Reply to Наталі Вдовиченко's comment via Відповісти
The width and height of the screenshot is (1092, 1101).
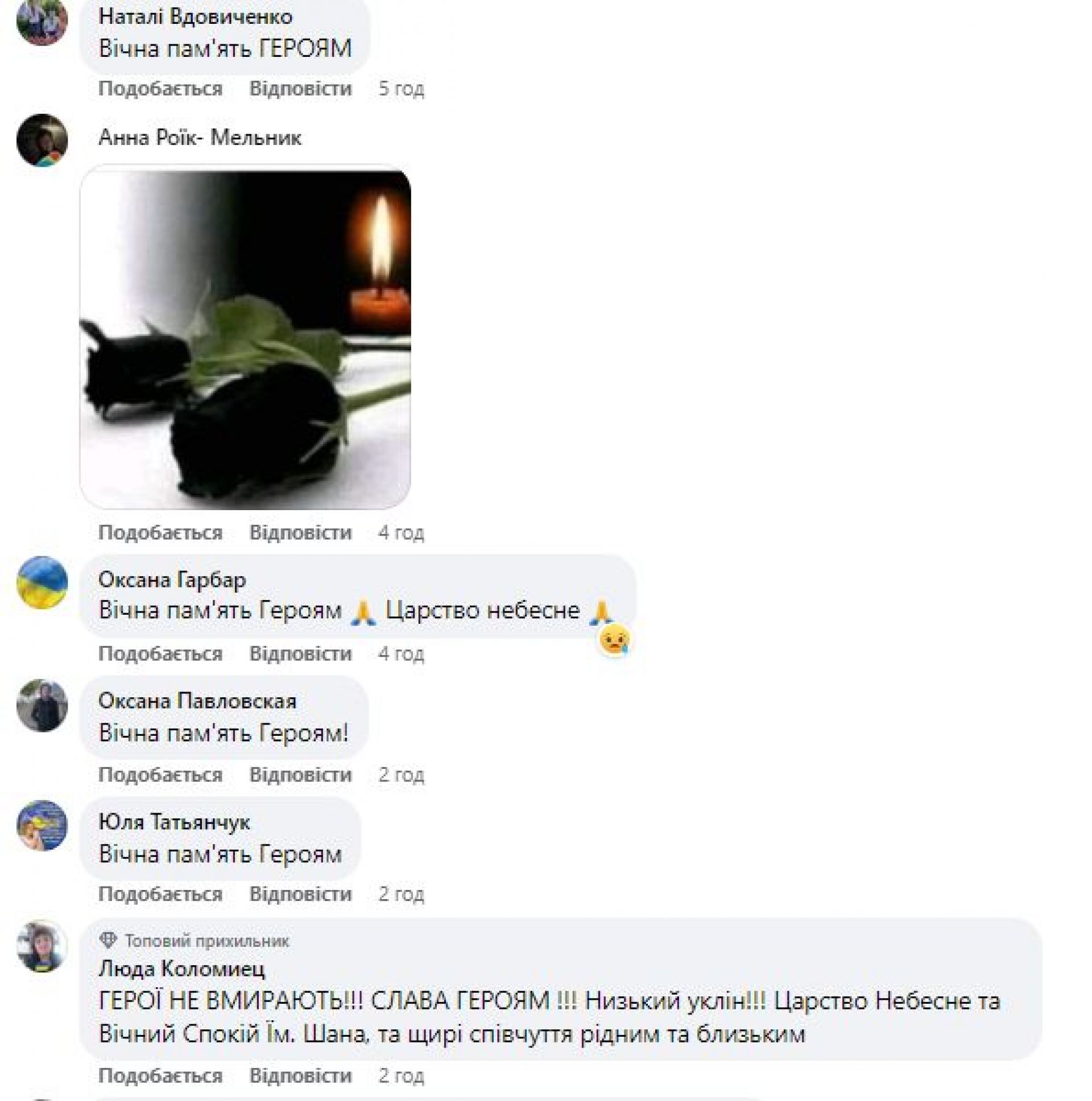click(300, 89)
